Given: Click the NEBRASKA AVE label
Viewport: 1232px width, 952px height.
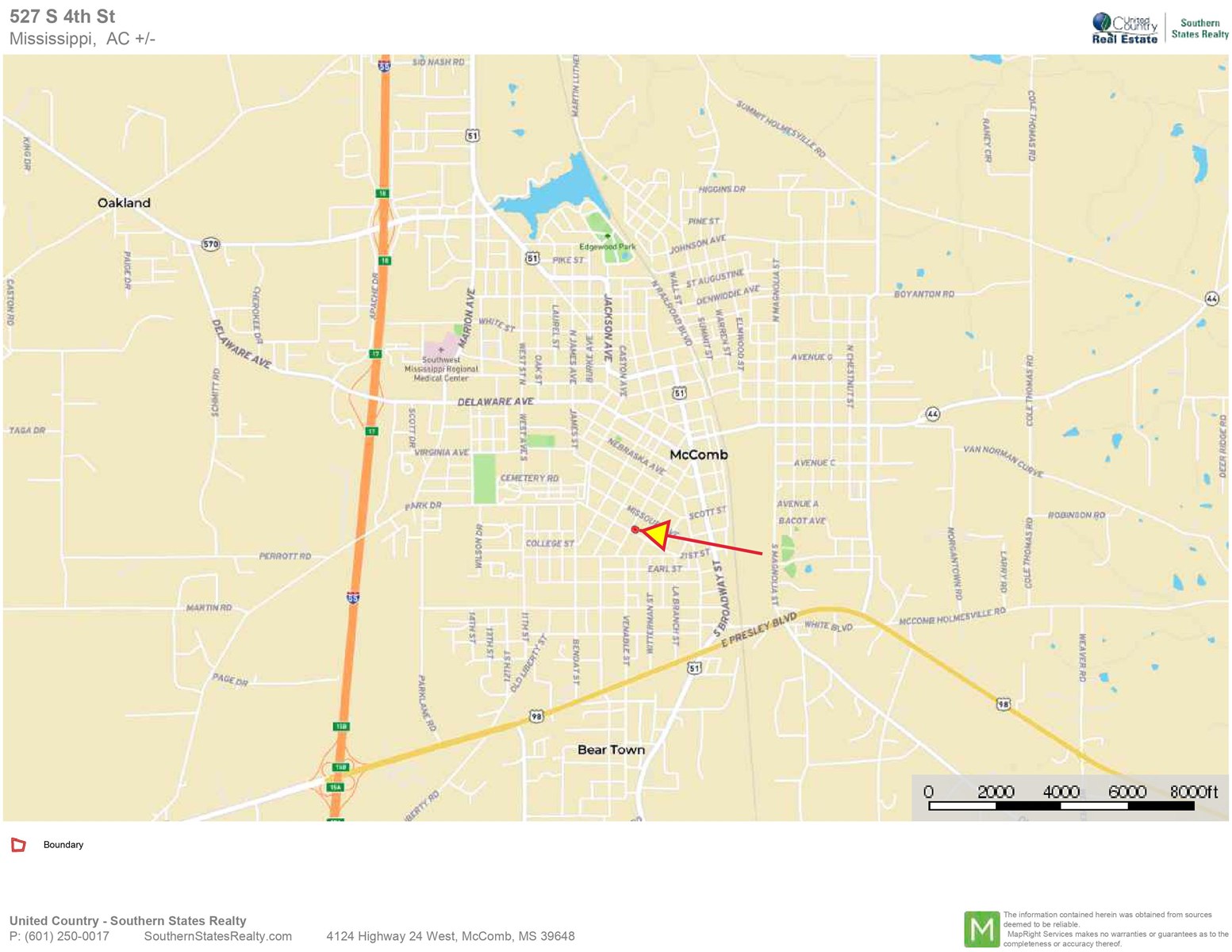Looking at the screenshot, I should coord(636,456).
